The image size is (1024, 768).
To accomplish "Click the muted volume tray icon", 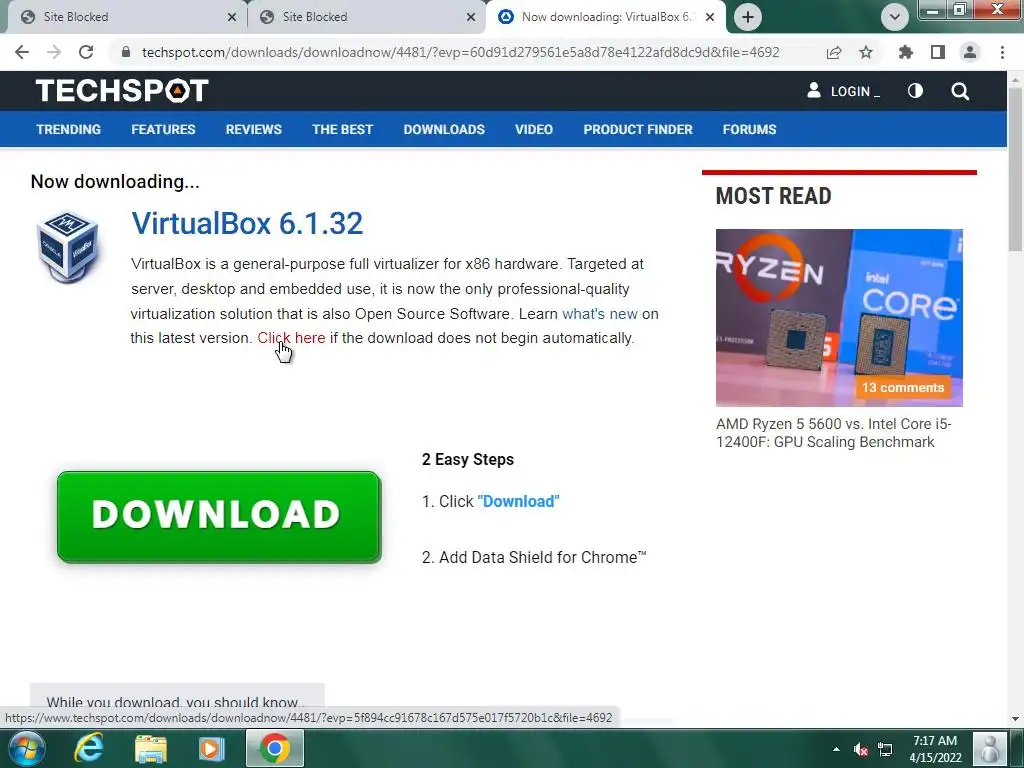I will coord(861,750).
